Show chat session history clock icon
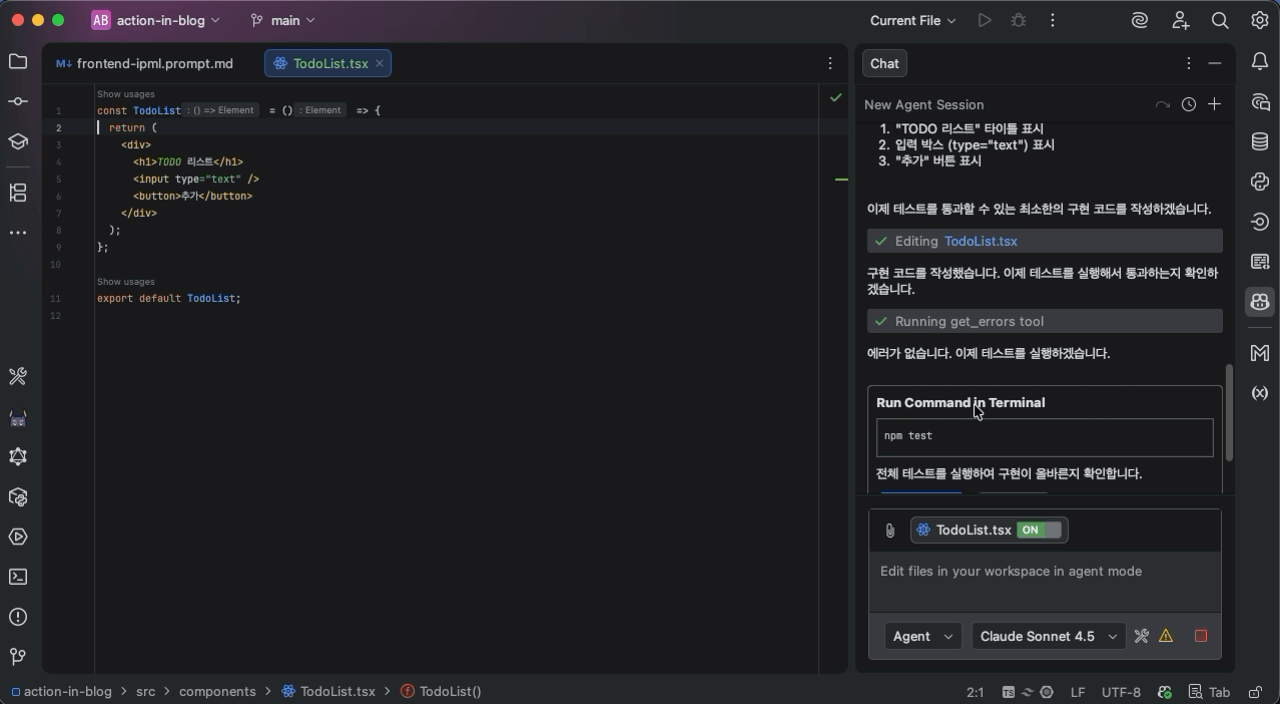The height and width of the screenshot is (704, 1280). coord(1188,104)
